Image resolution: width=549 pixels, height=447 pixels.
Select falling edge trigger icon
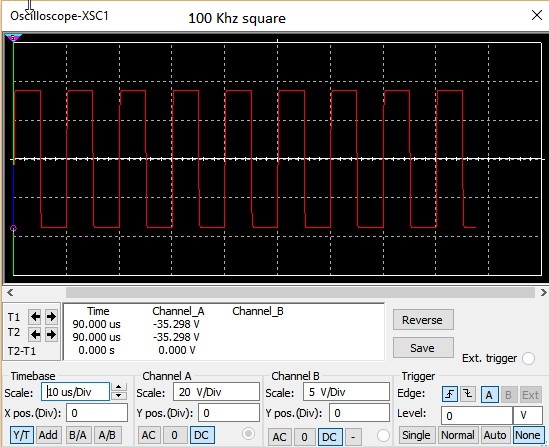pos(468,395)
